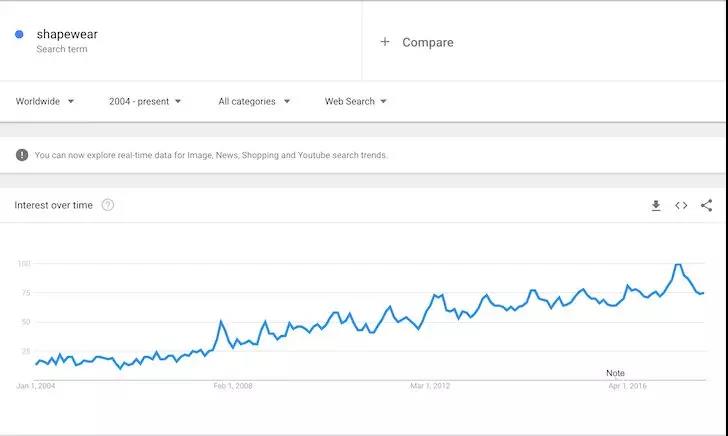
Task: Click the Note marker on the chart
Action: (x=615, y=373)
